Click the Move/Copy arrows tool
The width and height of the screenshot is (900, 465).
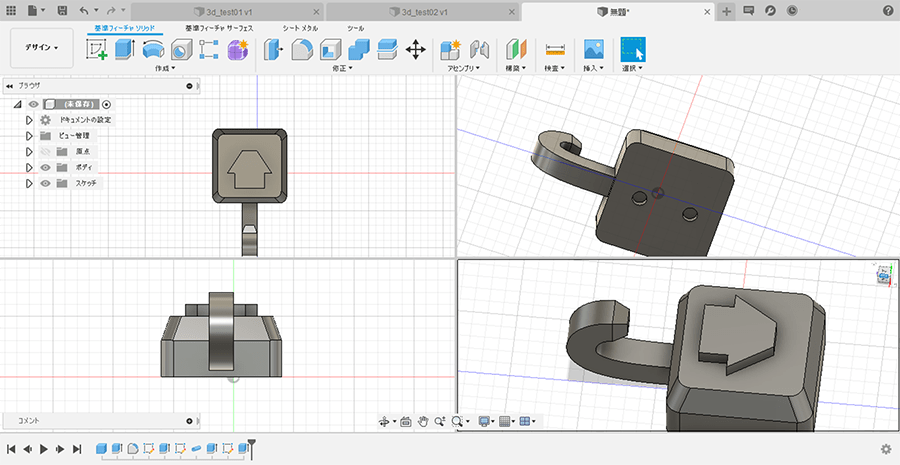click(x=415, y=50)
